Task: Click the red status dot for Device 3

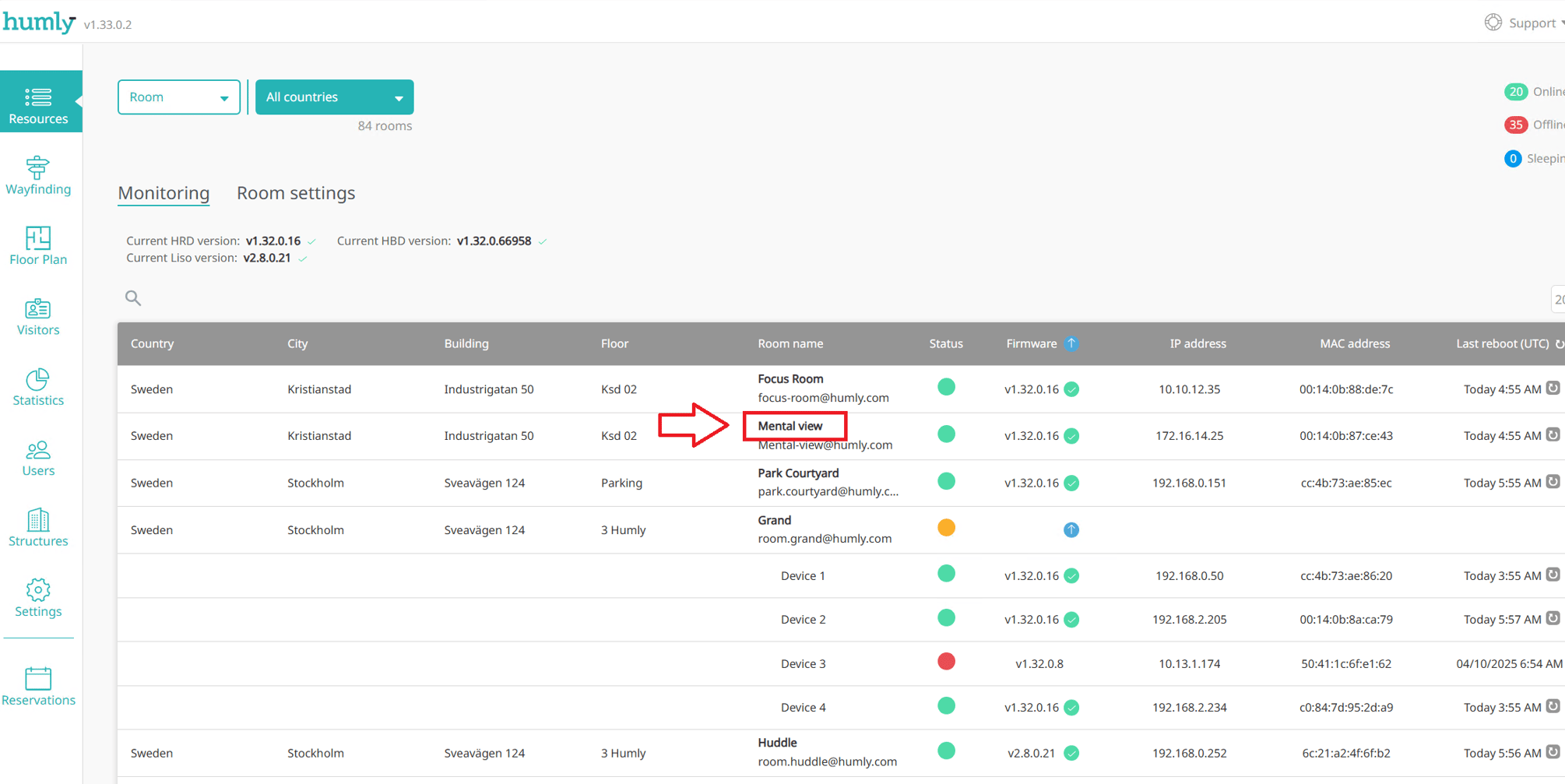Action: pyautogui.click(x=946, y=662)
